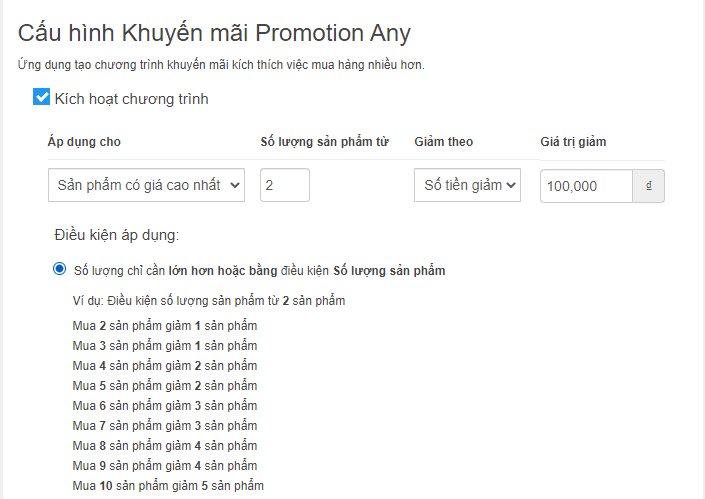Screen dimensions: 705x499
Task: Click the Giá trị giảm column header
Action: point(573,142)
